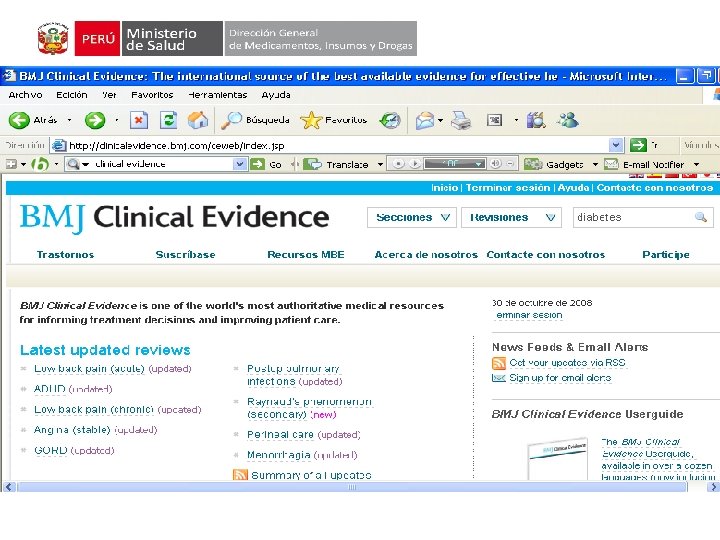Open the Mail icon dropdown arrow

click(x=440, y=120)
